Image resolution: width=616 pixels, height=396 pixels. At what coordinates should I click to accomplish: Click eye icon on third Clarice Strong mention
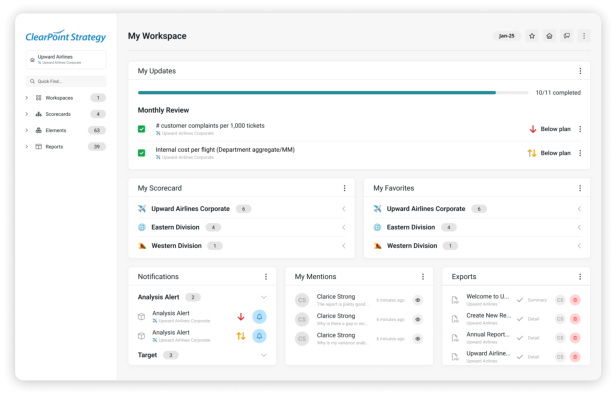click(x=418, y=339)
